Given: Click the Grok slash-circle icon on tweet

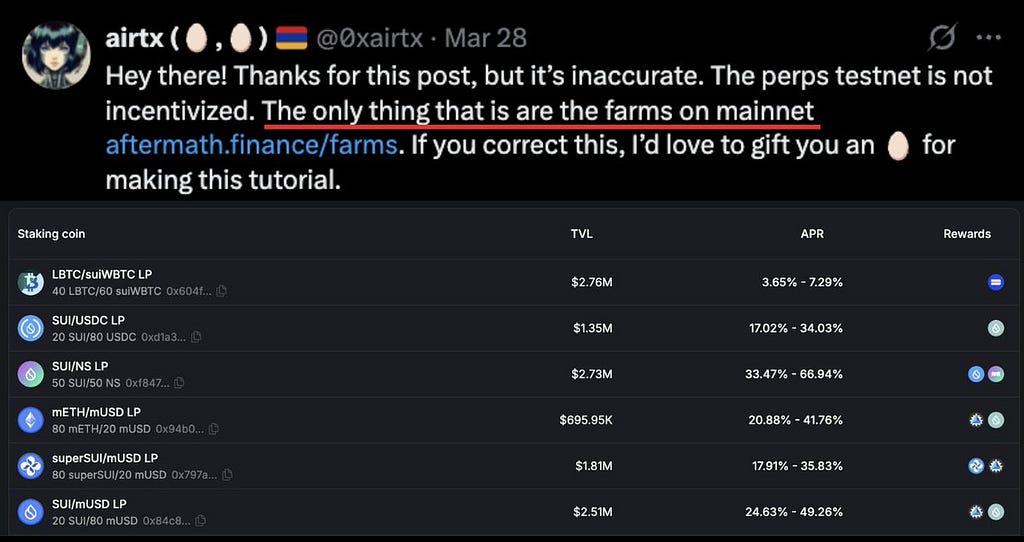Looking at the screenshot, I should pos(942,38).
